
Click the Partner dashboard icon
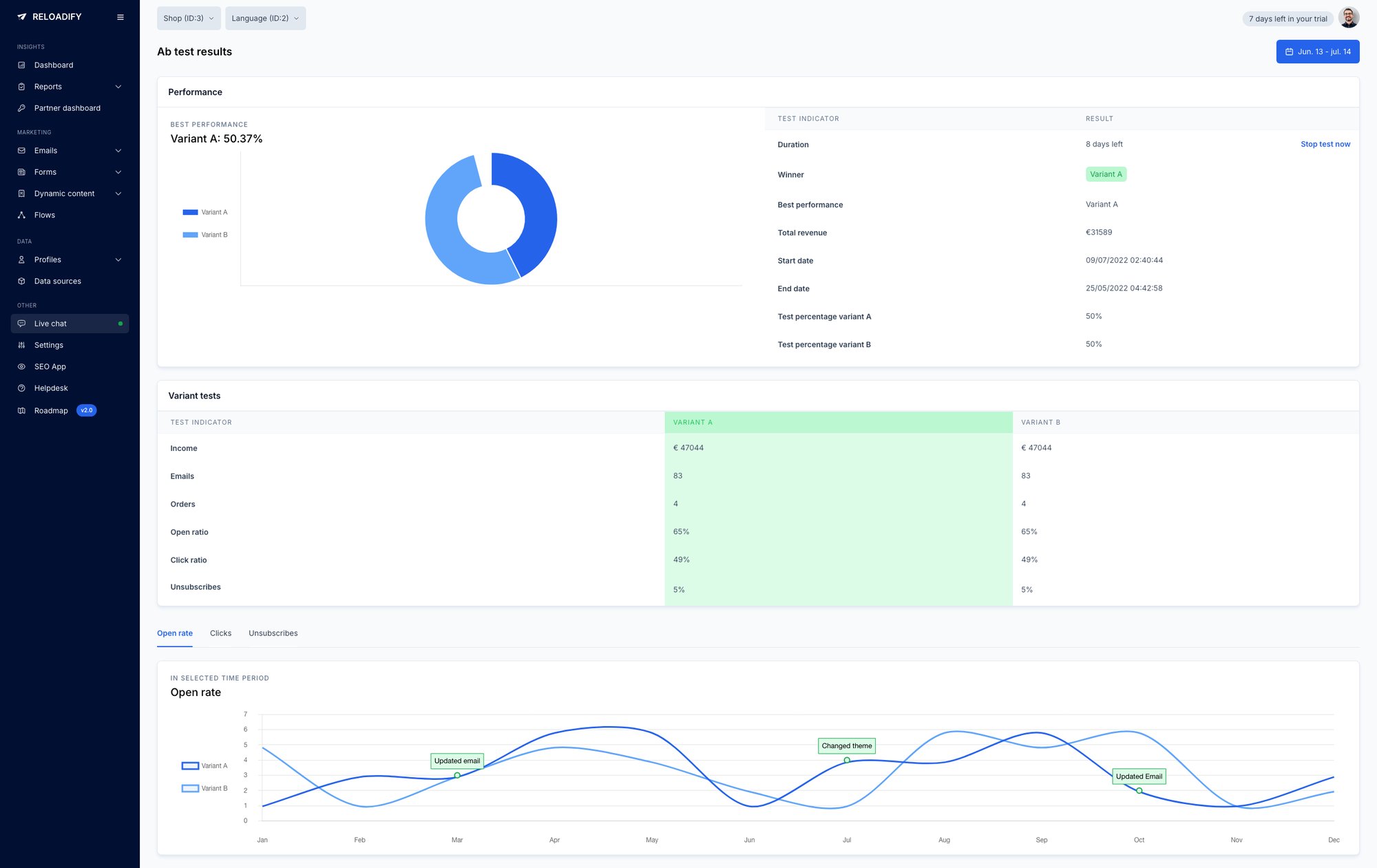(x=21, y=108)
